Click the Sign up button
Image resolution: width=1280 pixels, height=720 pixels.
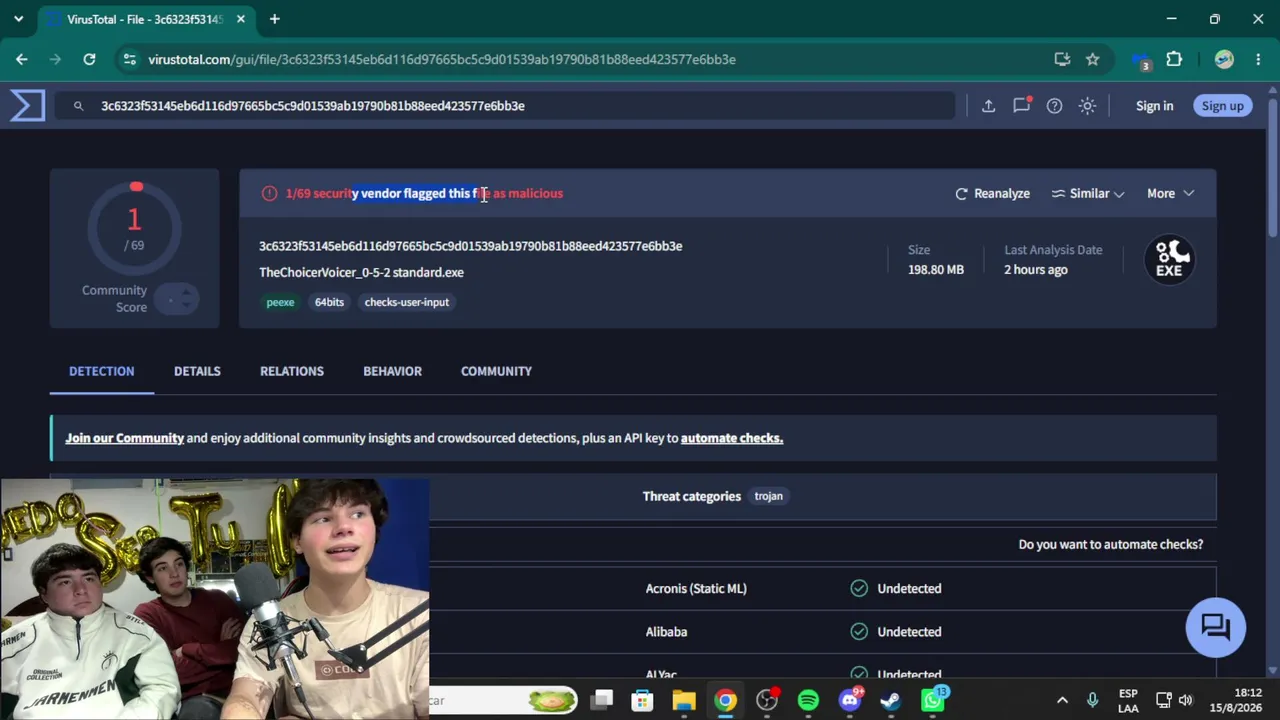pyautogui.click(x=1222, y=106)
